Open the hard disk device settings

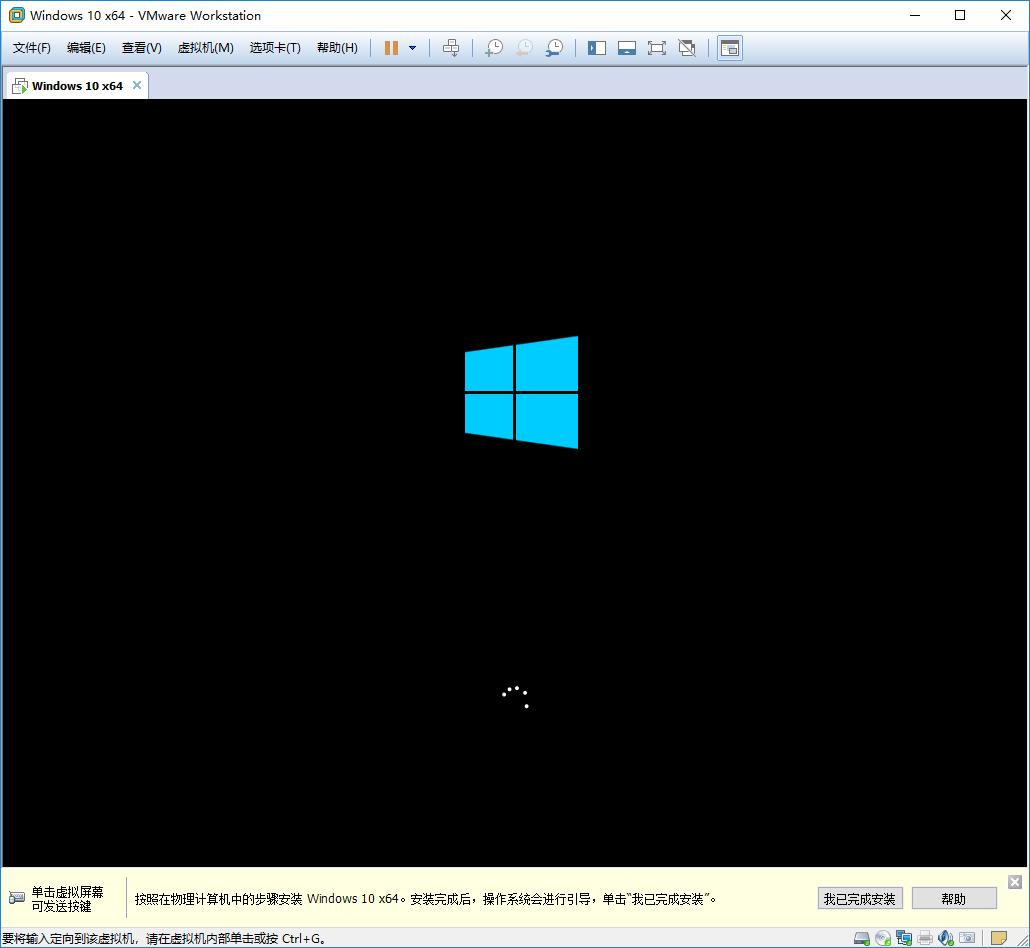pos(862,938)
